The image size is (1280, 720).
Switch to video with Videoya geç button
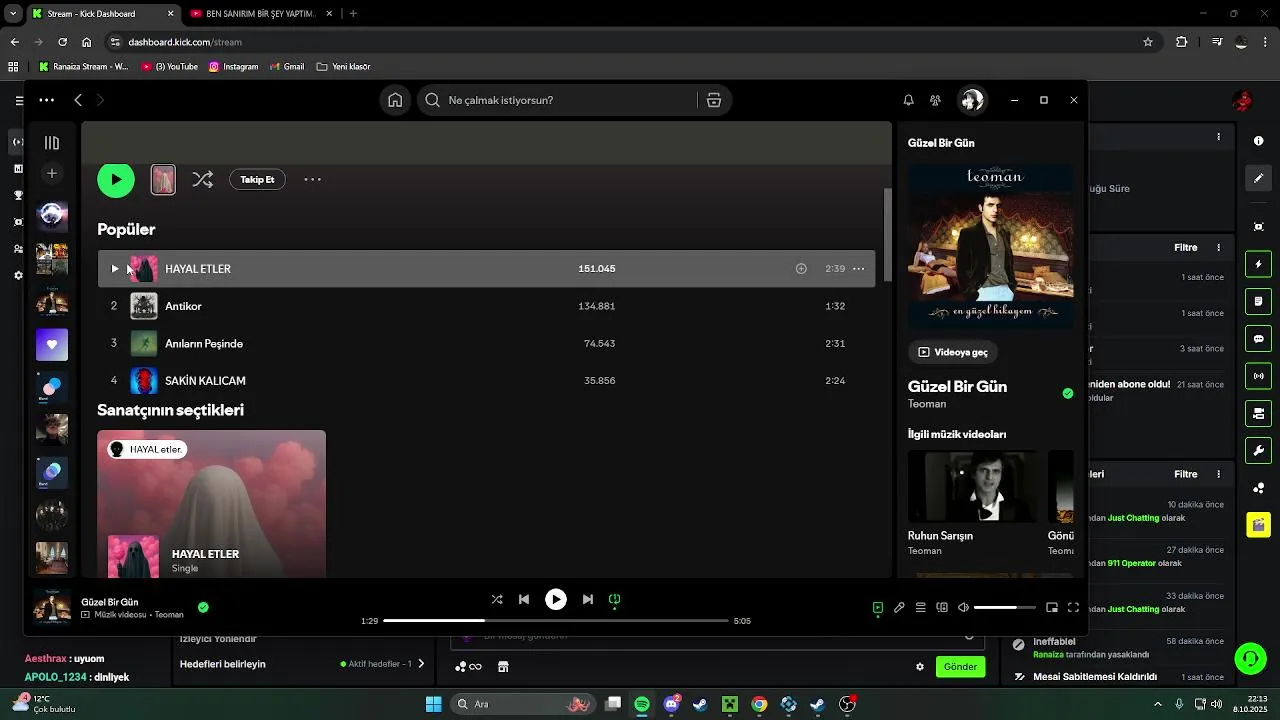(x=953, y=352)
